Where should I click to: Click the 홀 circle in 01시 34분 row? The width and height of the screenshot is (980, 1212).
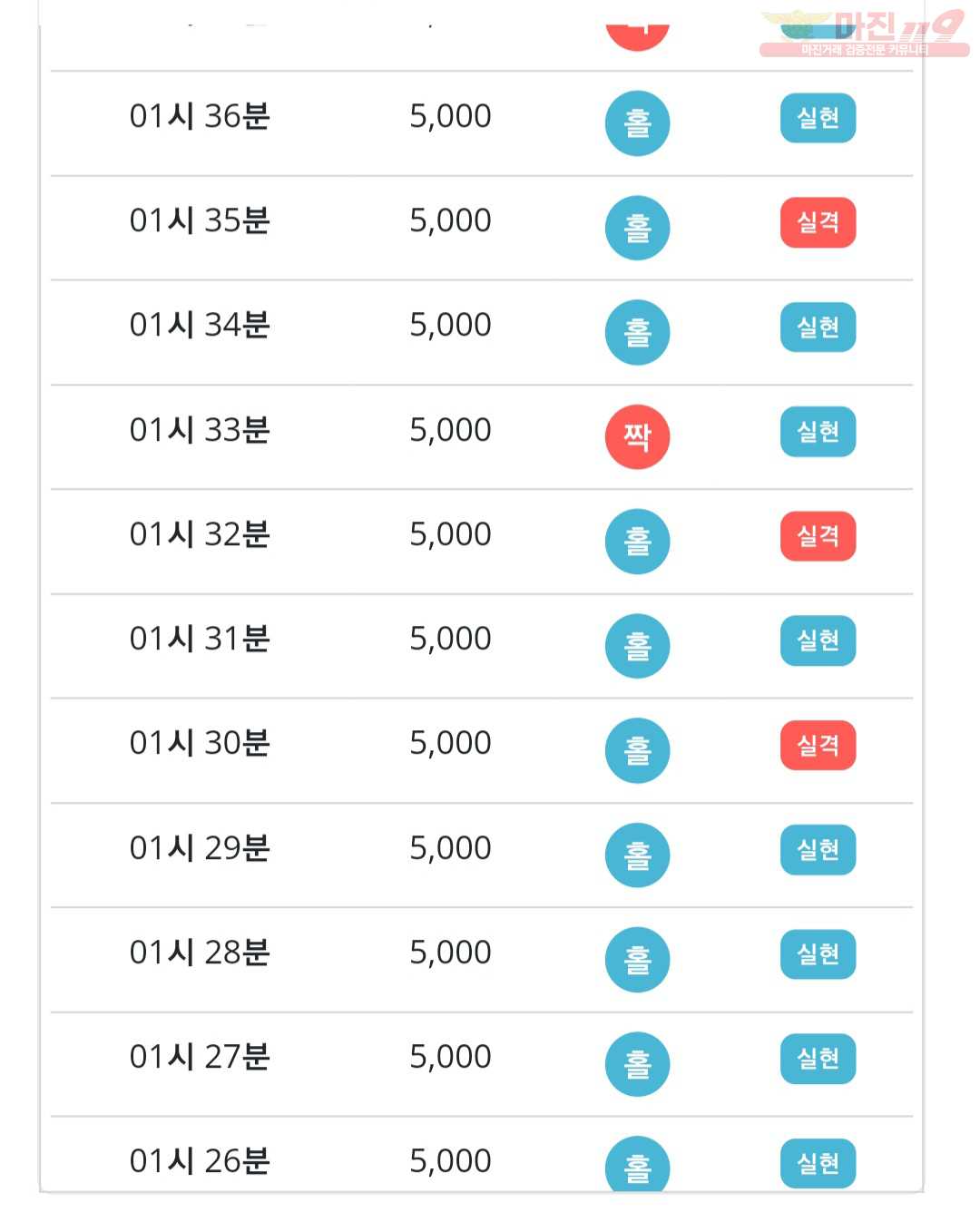pyautogui.click(x=637, y=332)
